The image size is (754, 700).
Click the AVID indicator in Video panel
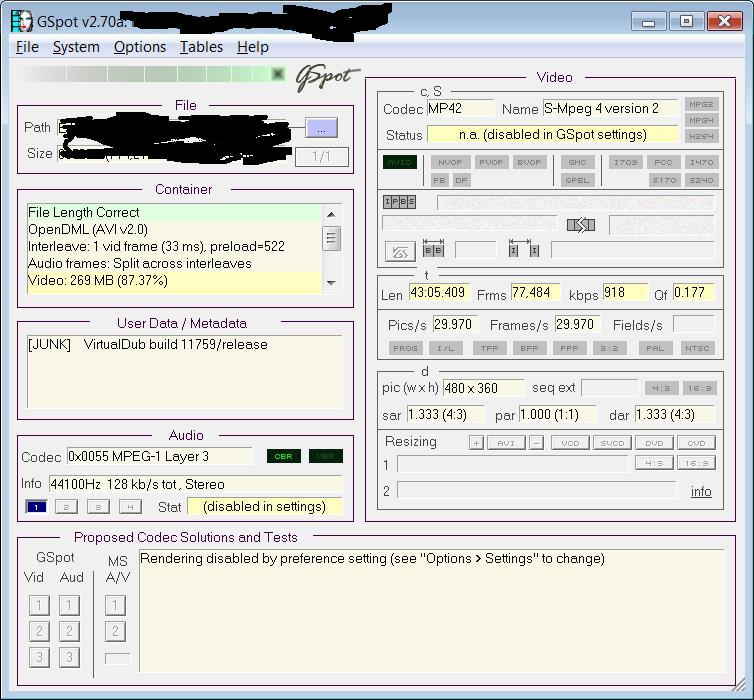[x=400, y=162]
